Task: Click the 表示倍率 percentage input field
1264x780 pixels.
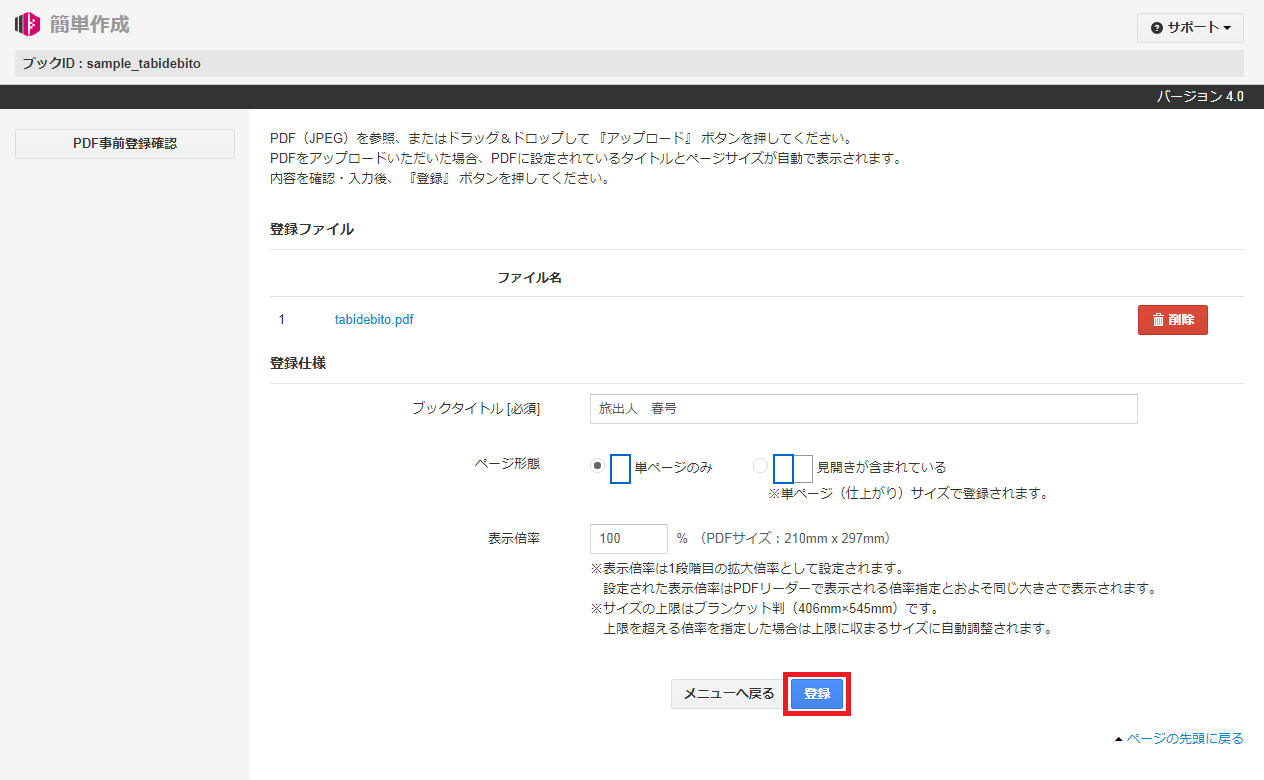Action: coord(628,538)
